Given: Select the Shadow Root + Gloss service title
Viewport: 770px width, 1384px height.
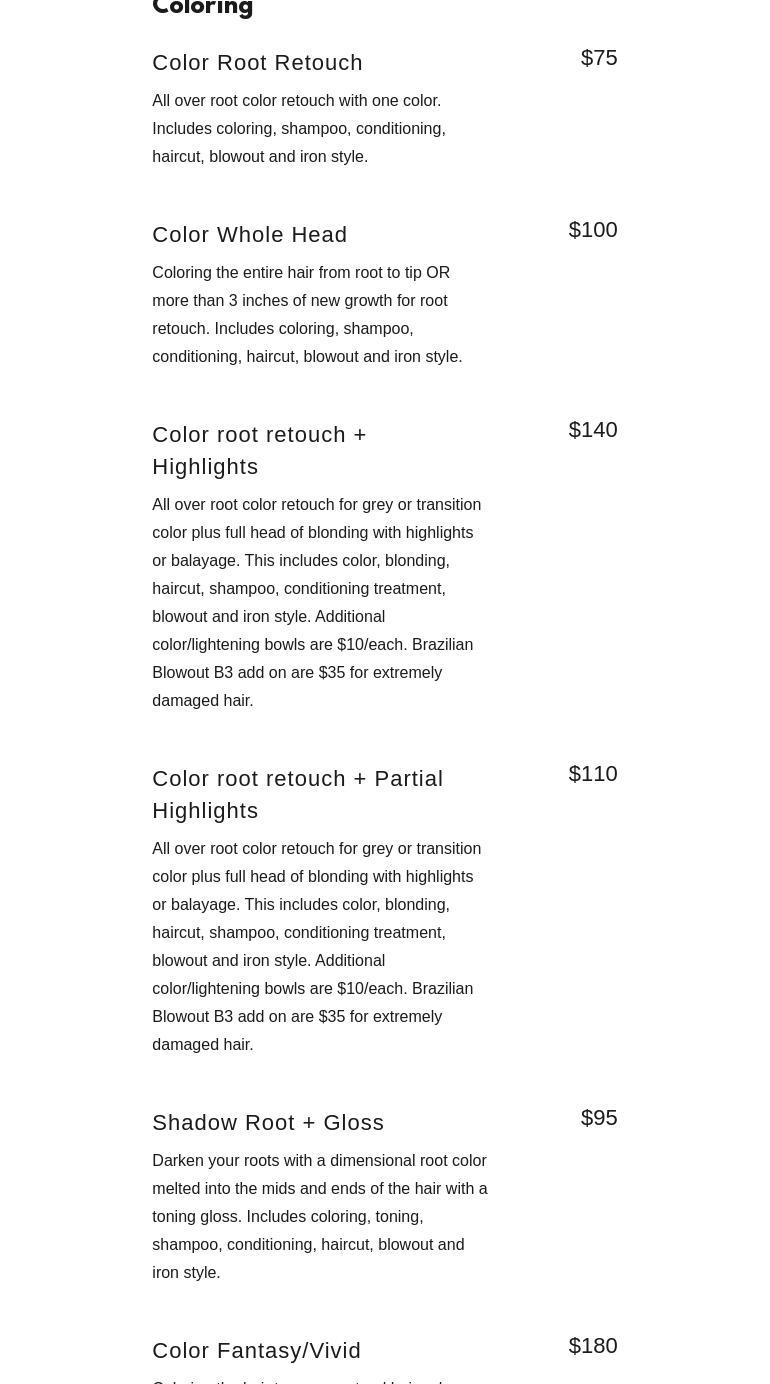Looking at the screenshot, I should pos(268,1122).
